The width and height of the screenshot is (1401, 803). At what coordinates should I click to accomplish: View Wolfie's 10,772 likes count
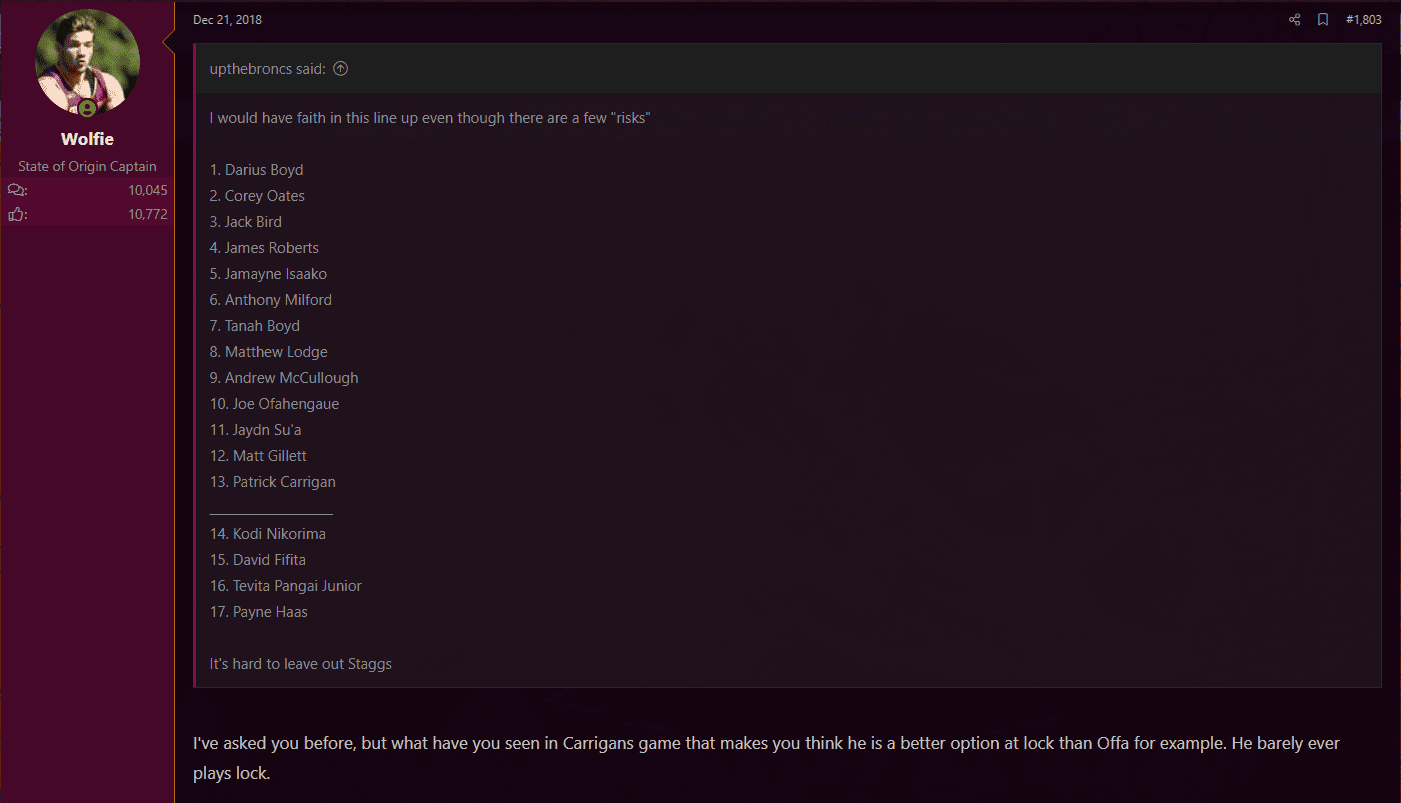pyautogui.click(x=148, y=214)
